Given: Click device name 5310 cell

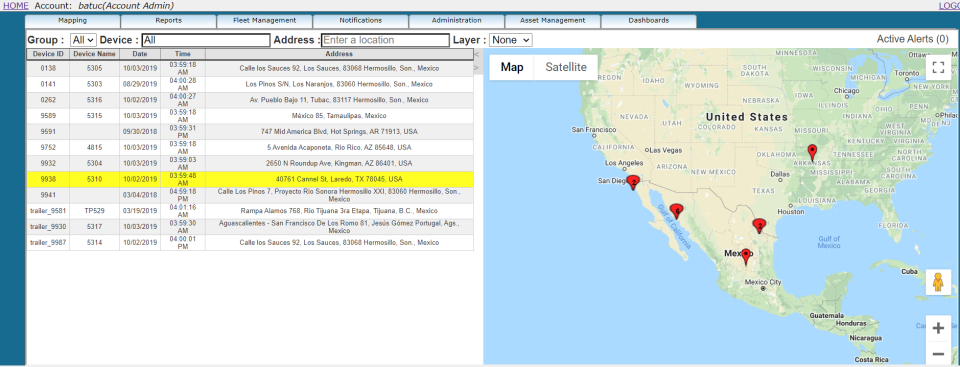Looking at the screenshot, I should point(94,180).
